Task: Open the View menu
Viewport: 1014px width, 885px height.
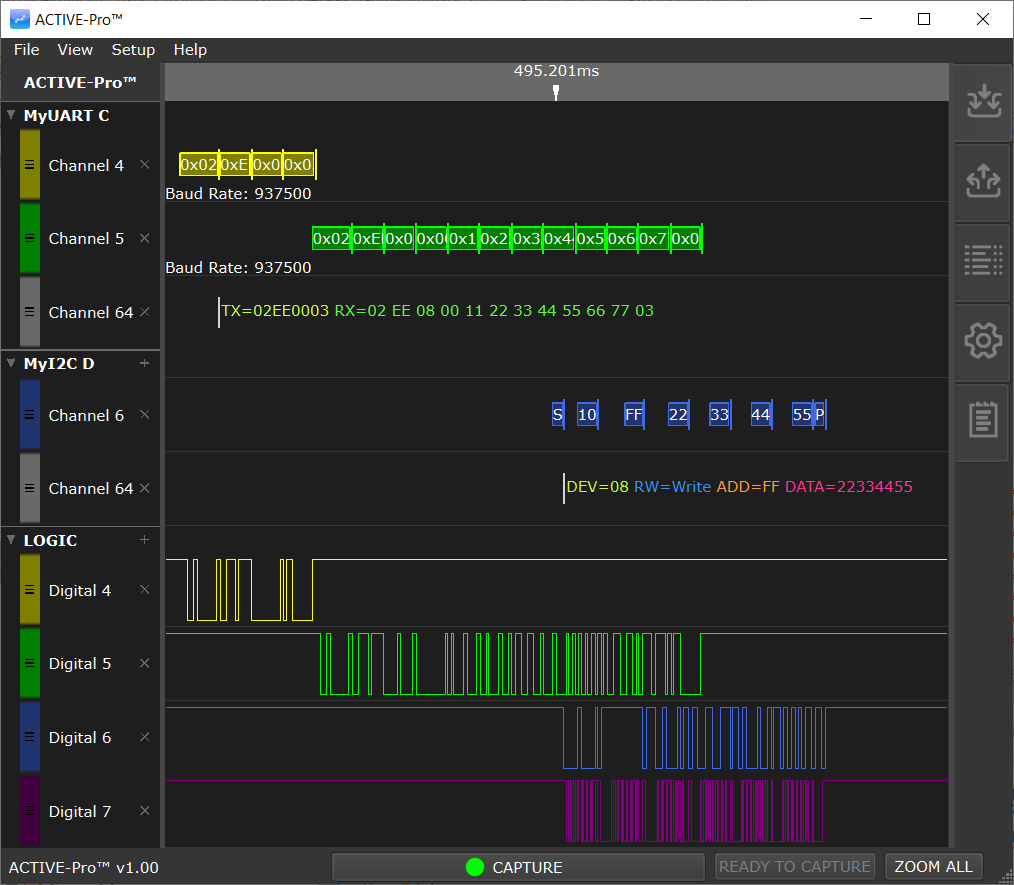Action: tap(75, 50)
